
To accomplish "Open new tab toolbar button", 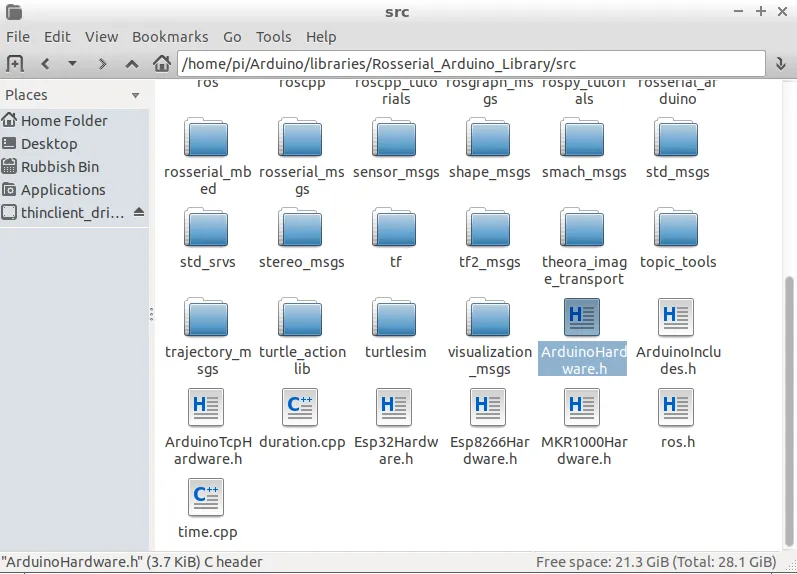I will 15,63.
